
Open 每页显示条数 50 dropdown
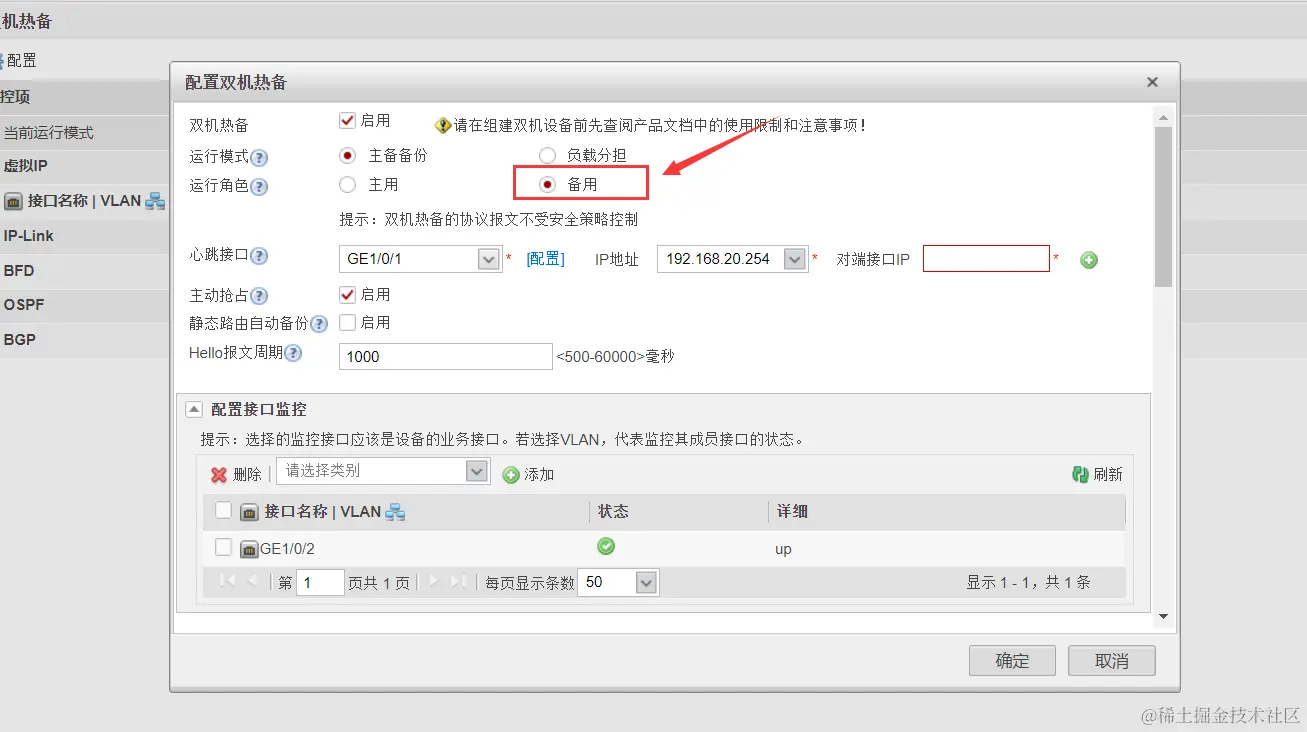646,582
